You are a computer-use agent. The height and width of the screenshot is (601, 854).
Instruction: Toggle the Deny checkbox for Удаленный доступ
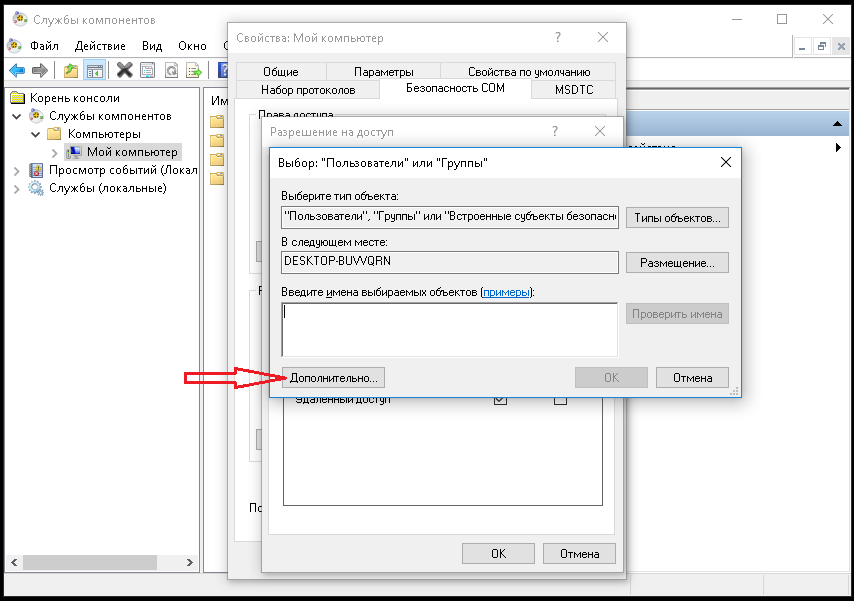560,400
